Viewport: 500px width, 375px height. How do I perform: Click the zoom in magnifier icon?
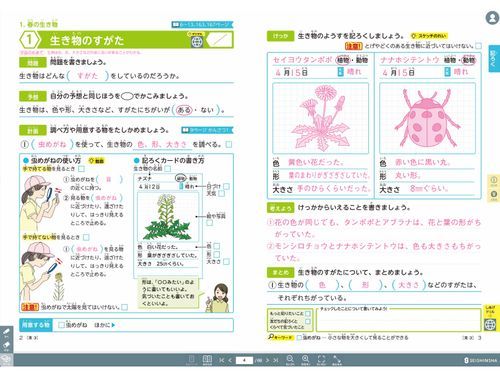pos(305,360)
